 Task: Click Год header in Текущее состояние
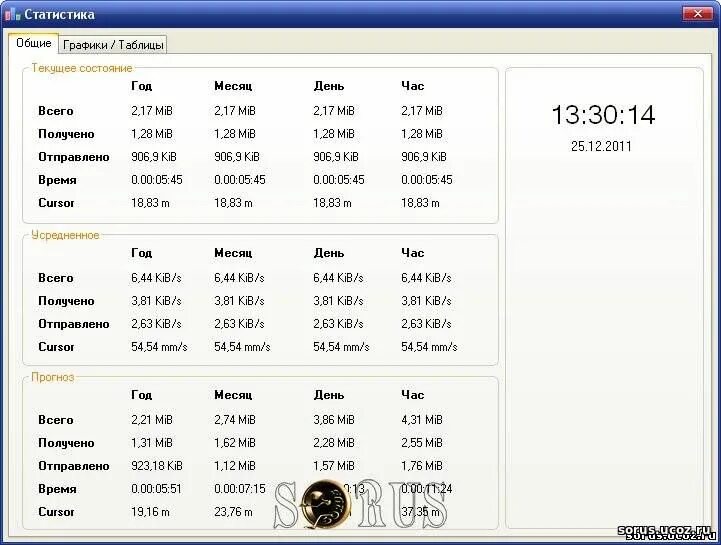pos(142,86)
